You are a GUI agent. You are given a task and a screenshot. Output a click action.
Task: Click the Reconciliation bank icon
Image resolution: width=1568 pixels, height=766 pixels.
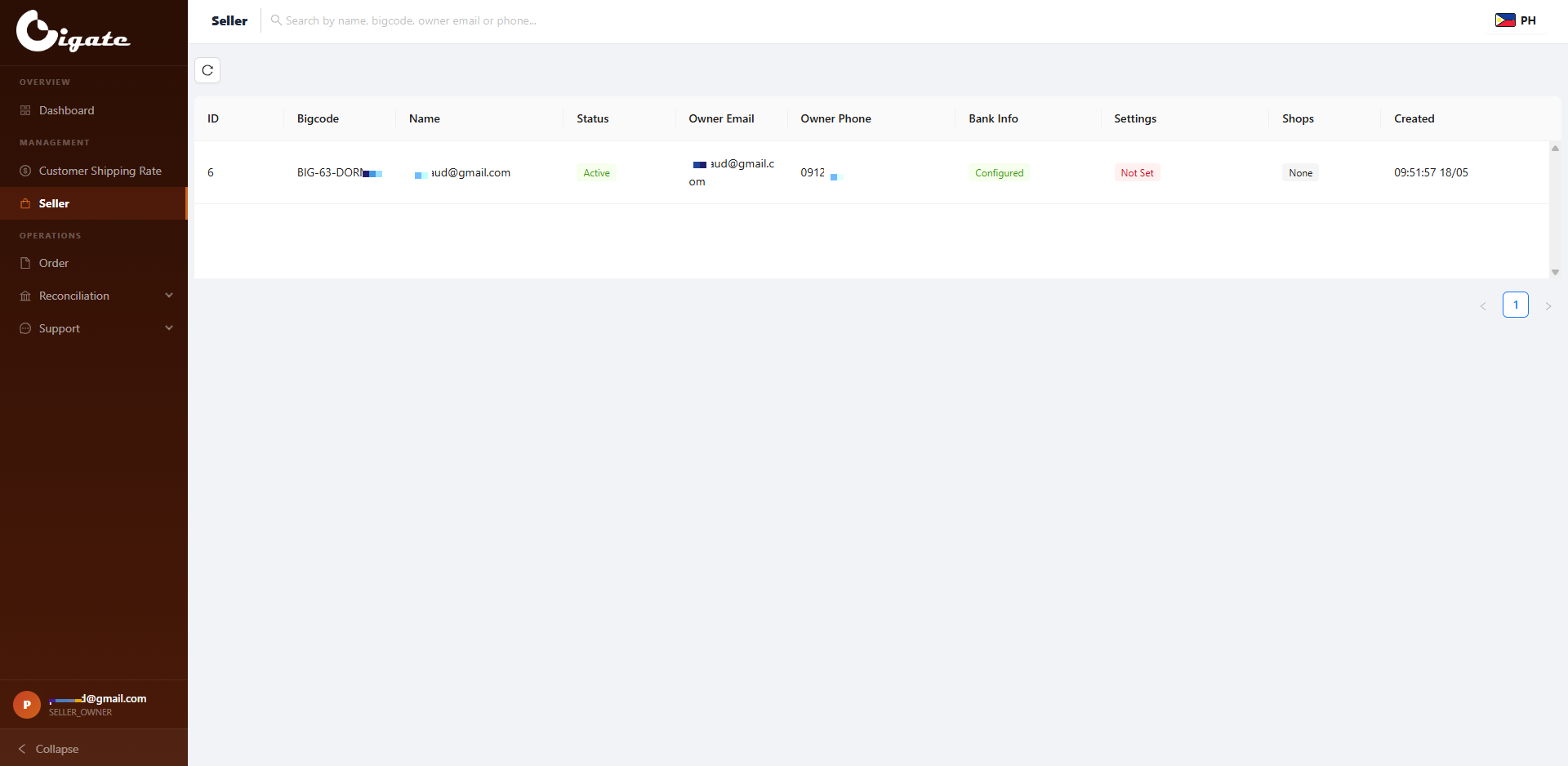[25, 296]
